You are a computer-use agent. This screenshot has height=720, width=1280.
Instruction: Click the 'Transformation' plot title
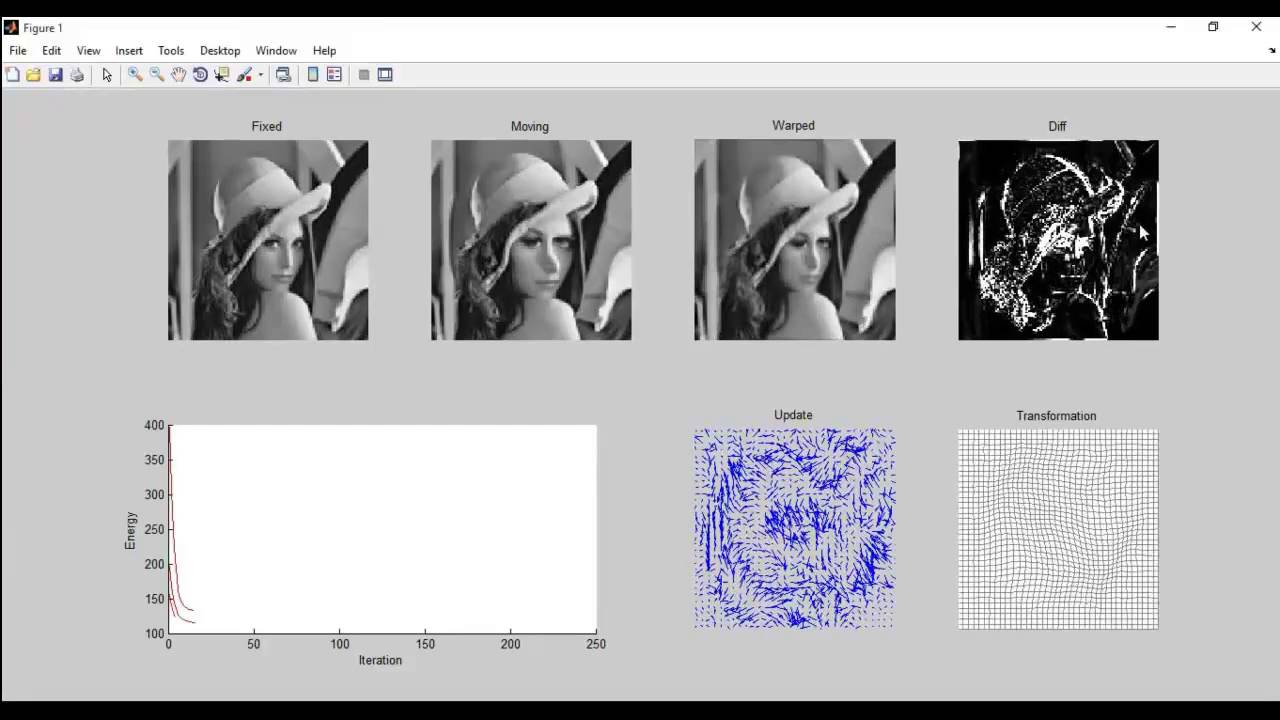pos(1056,416)
